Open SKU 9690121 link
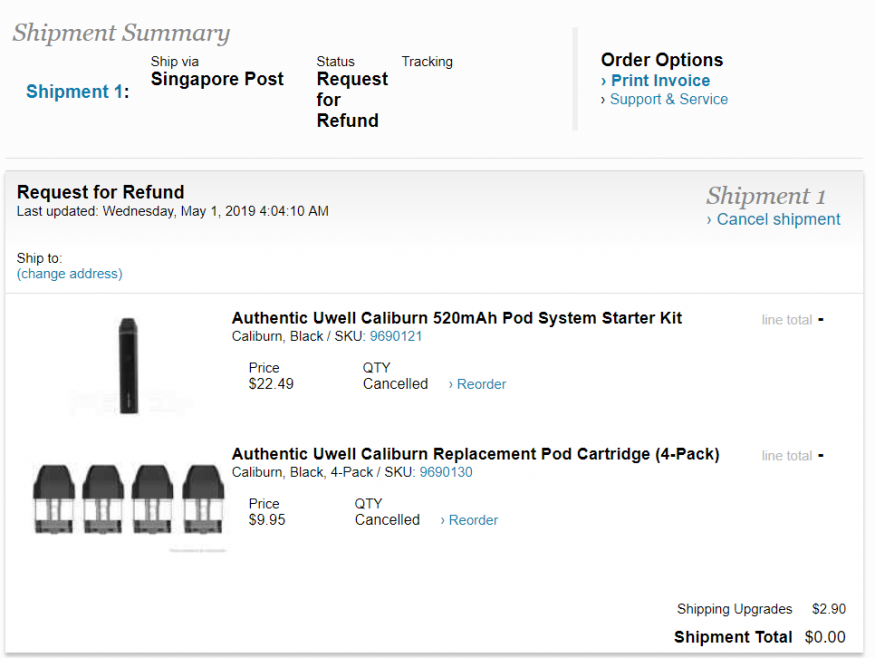875x658 pixels. 396,336
